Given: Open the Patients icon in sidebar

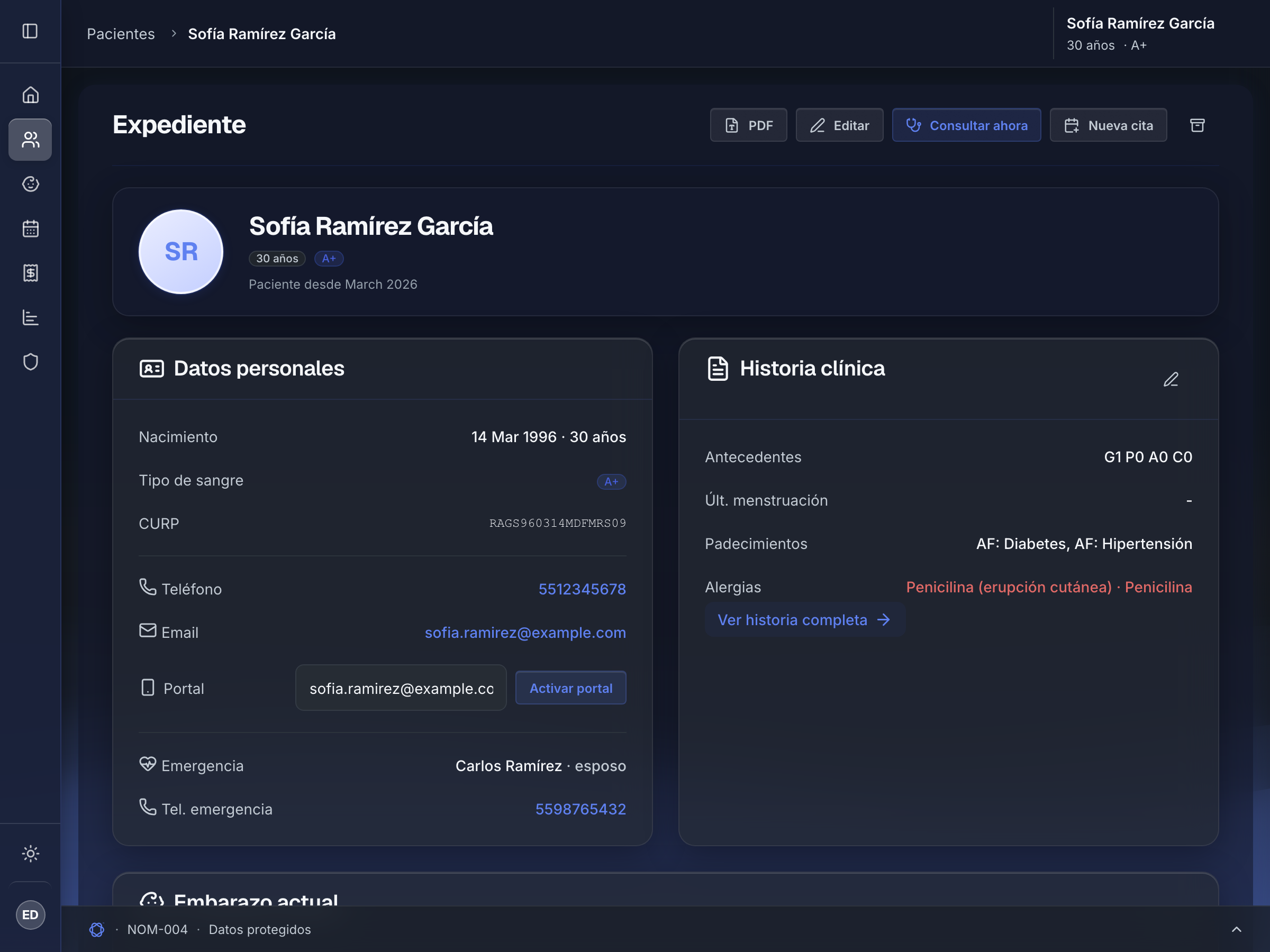Looking at the screenshot, I should click(x=31, y=140).
